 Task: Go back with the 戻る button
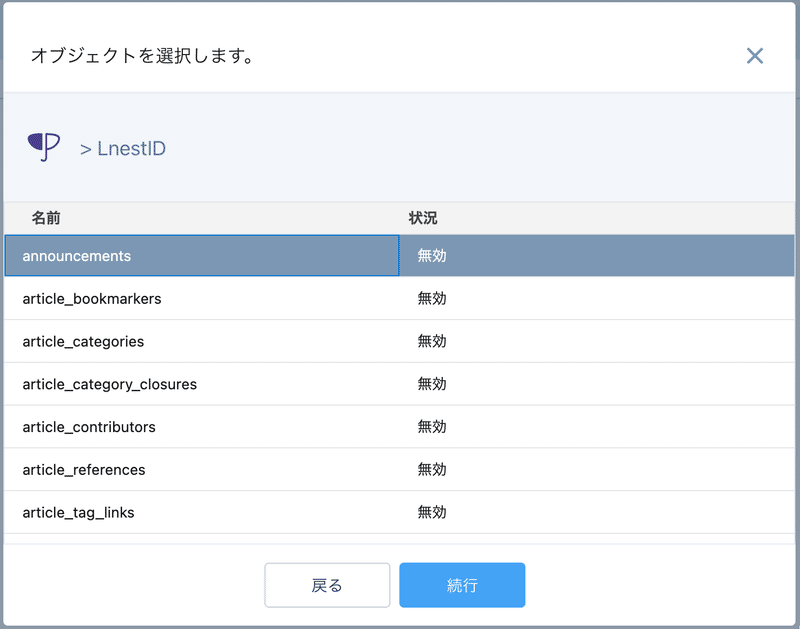click(x=327, y=585)
